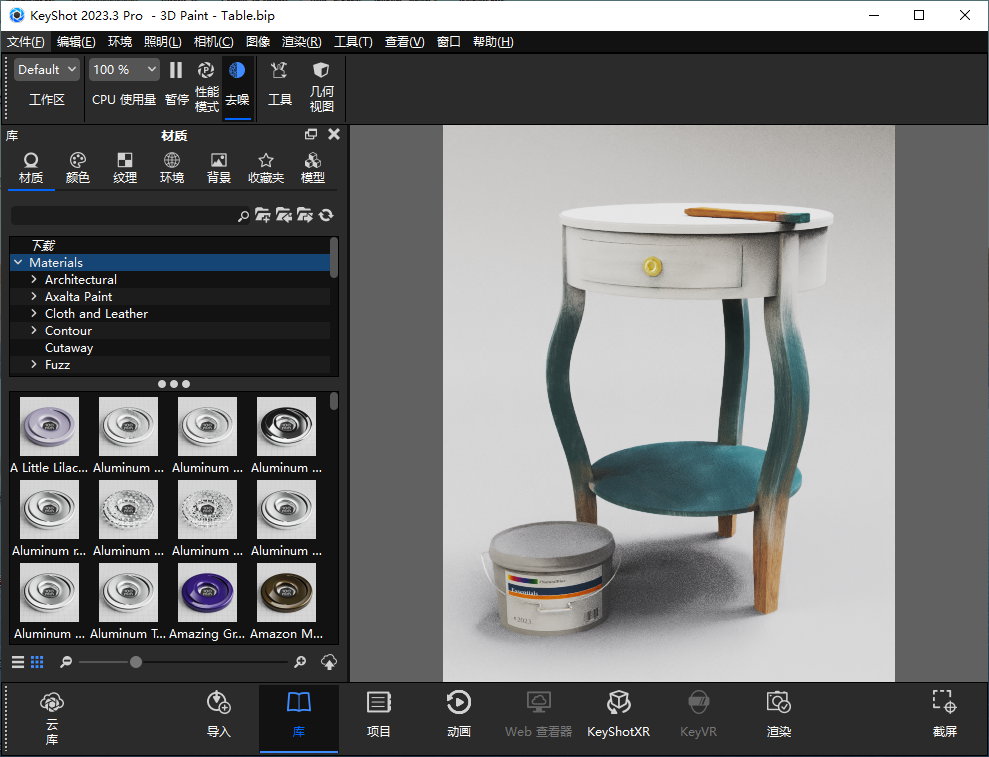Close the library panel
989x757 pixels.
(334, 134)
